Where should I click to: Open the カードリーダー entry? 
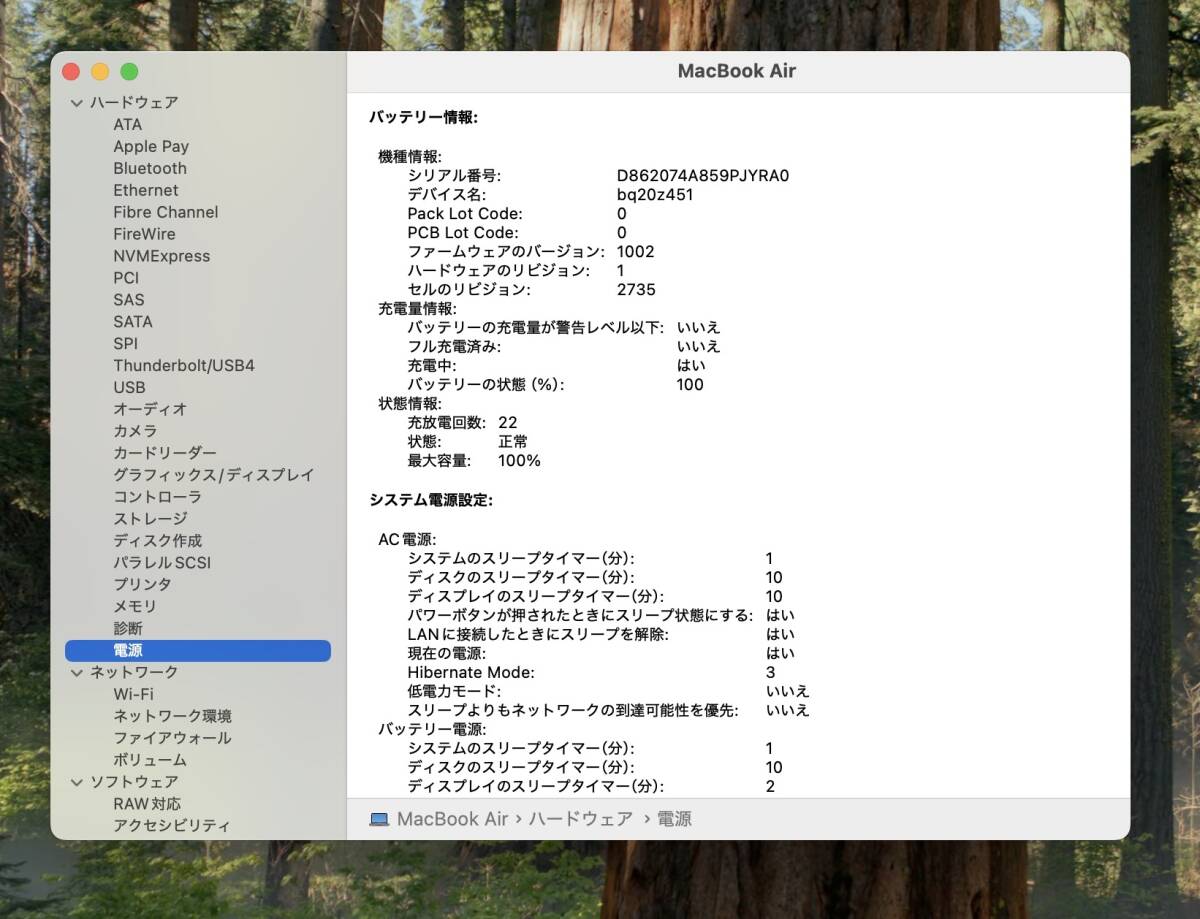point(165,453)
